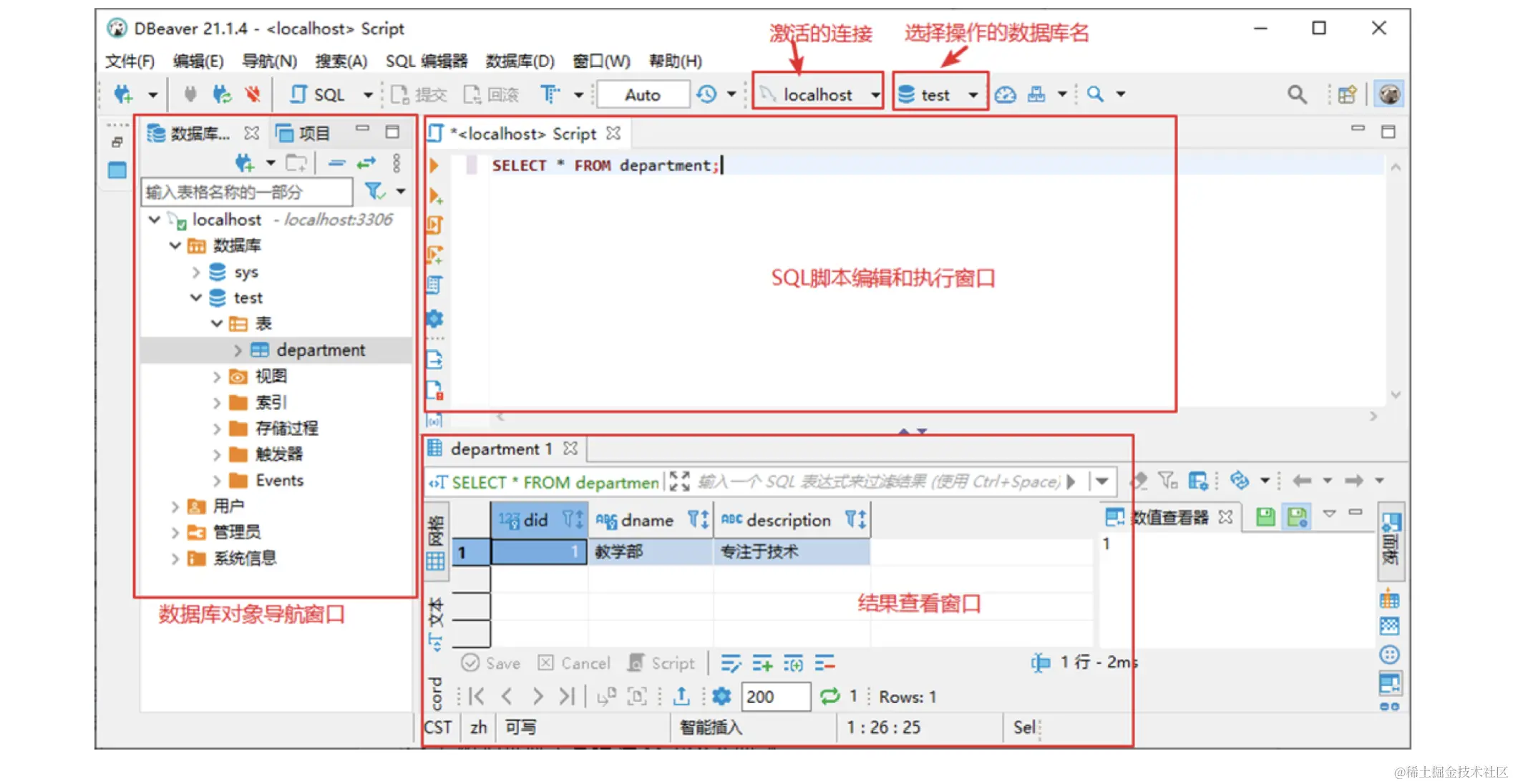Click the add row icon
The image size is (1513, 784).
click(x=762, y=664)
